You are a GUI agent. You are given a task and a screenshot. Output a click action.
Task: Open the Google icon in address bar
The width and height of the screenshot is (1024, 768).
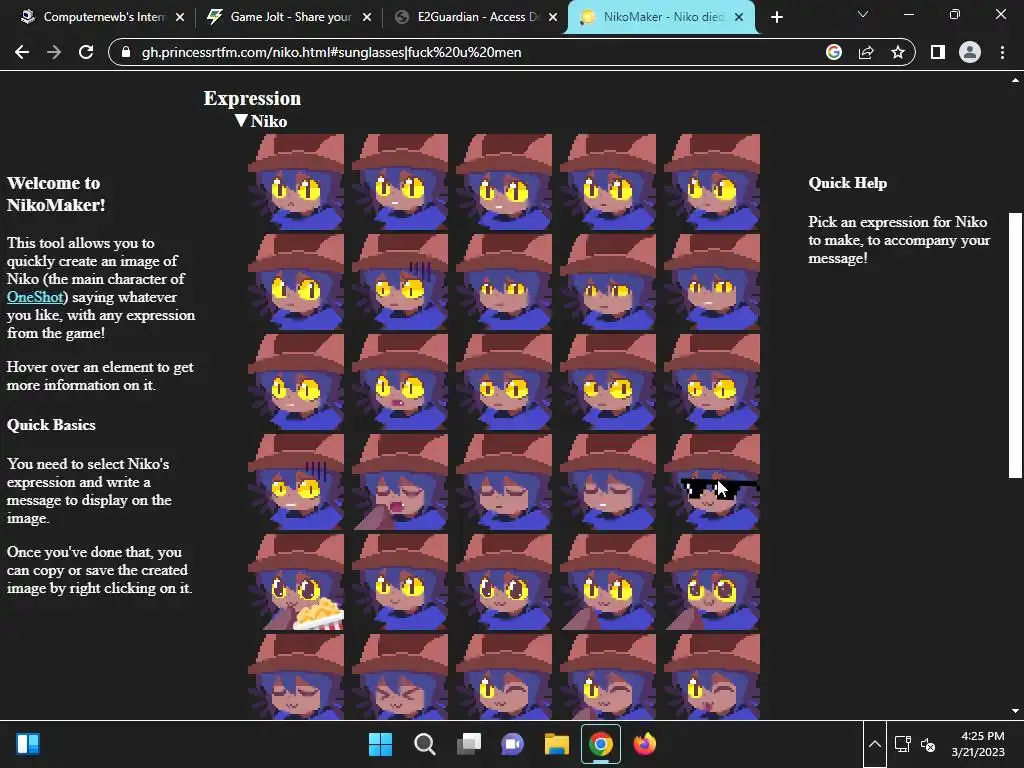[x=834, y=52]
